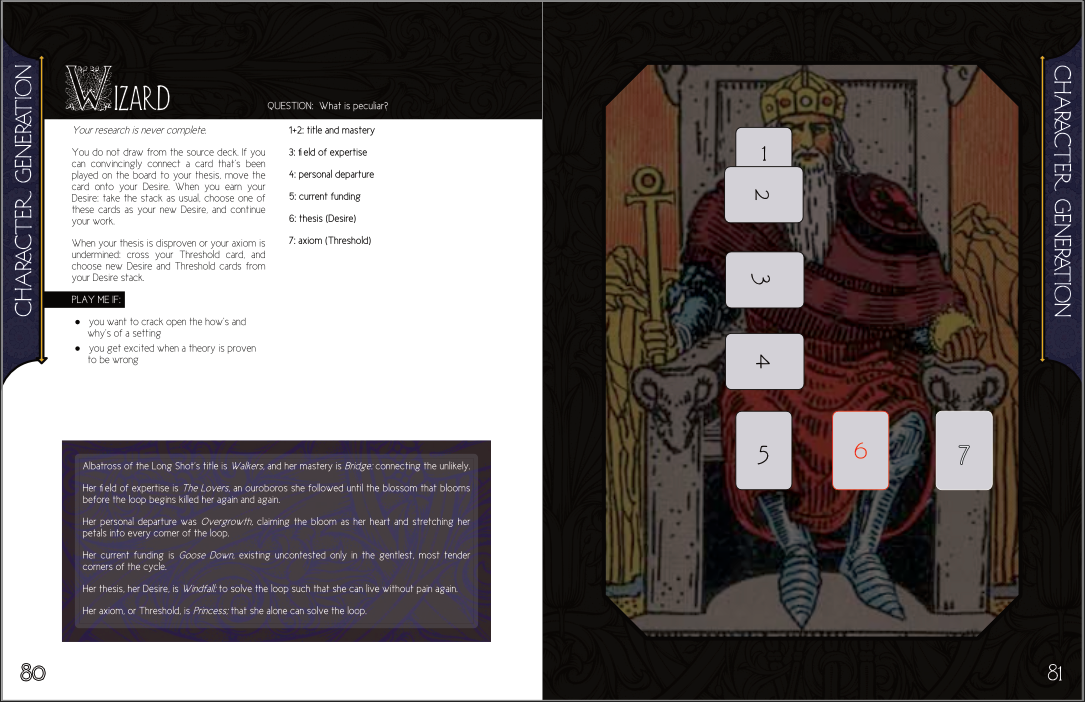
Task: Click the 'Albatross of the Long Shot's title' sentence
Action: click(x=276, y=466)
